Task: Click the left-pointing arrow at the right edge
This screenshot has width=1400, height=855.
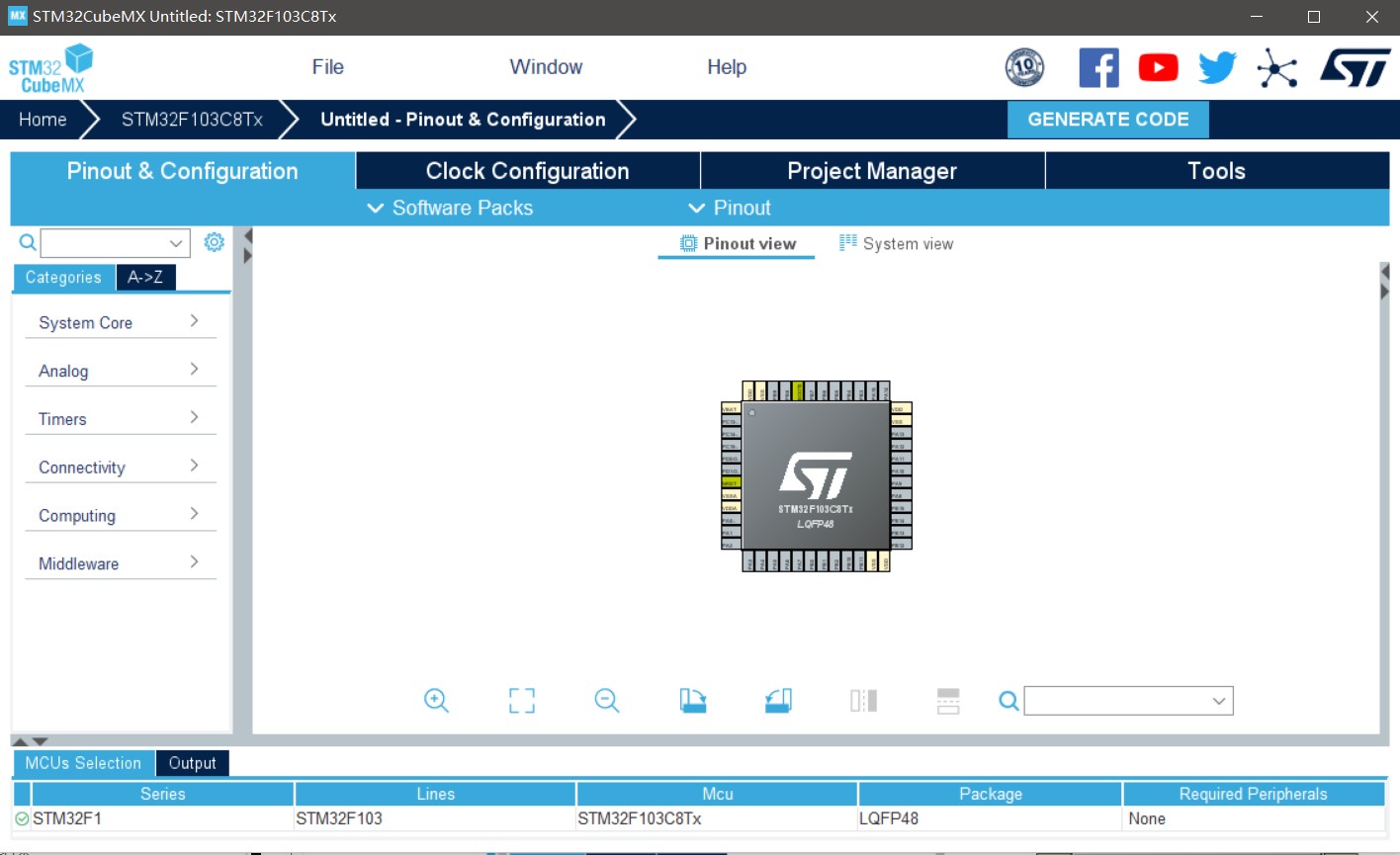Action: point(1384,271)
